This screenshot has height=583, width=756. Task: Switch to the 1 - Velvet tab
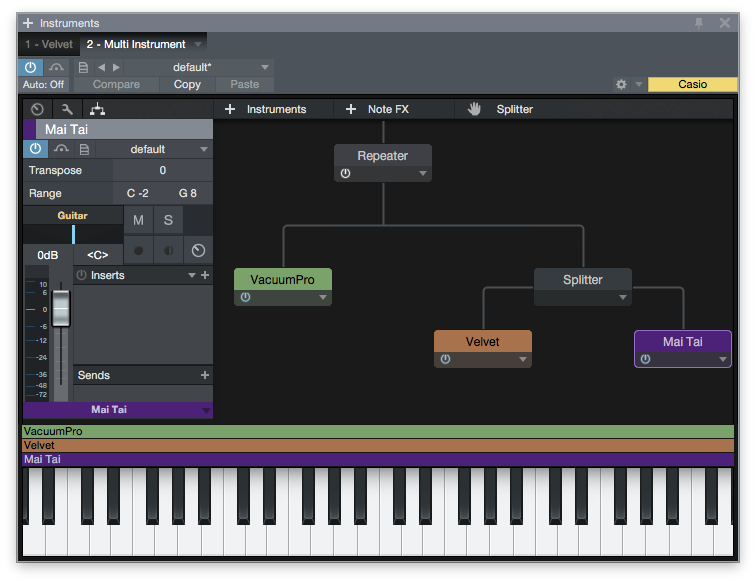(x=49, y=44)
